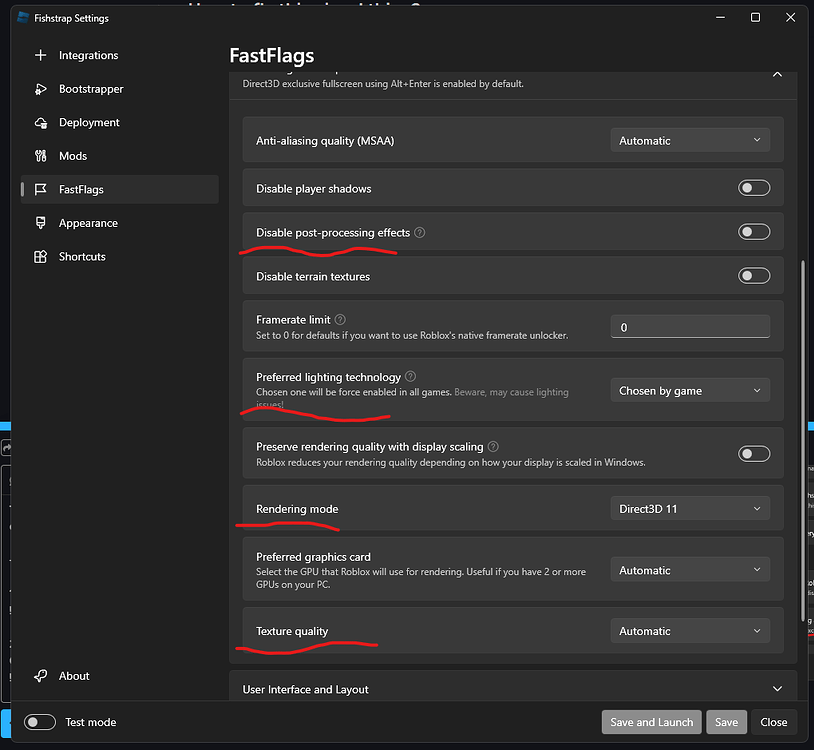Click the Mods tools icon
The height and width of the screenshot is (750, 814).
[40, 156]
